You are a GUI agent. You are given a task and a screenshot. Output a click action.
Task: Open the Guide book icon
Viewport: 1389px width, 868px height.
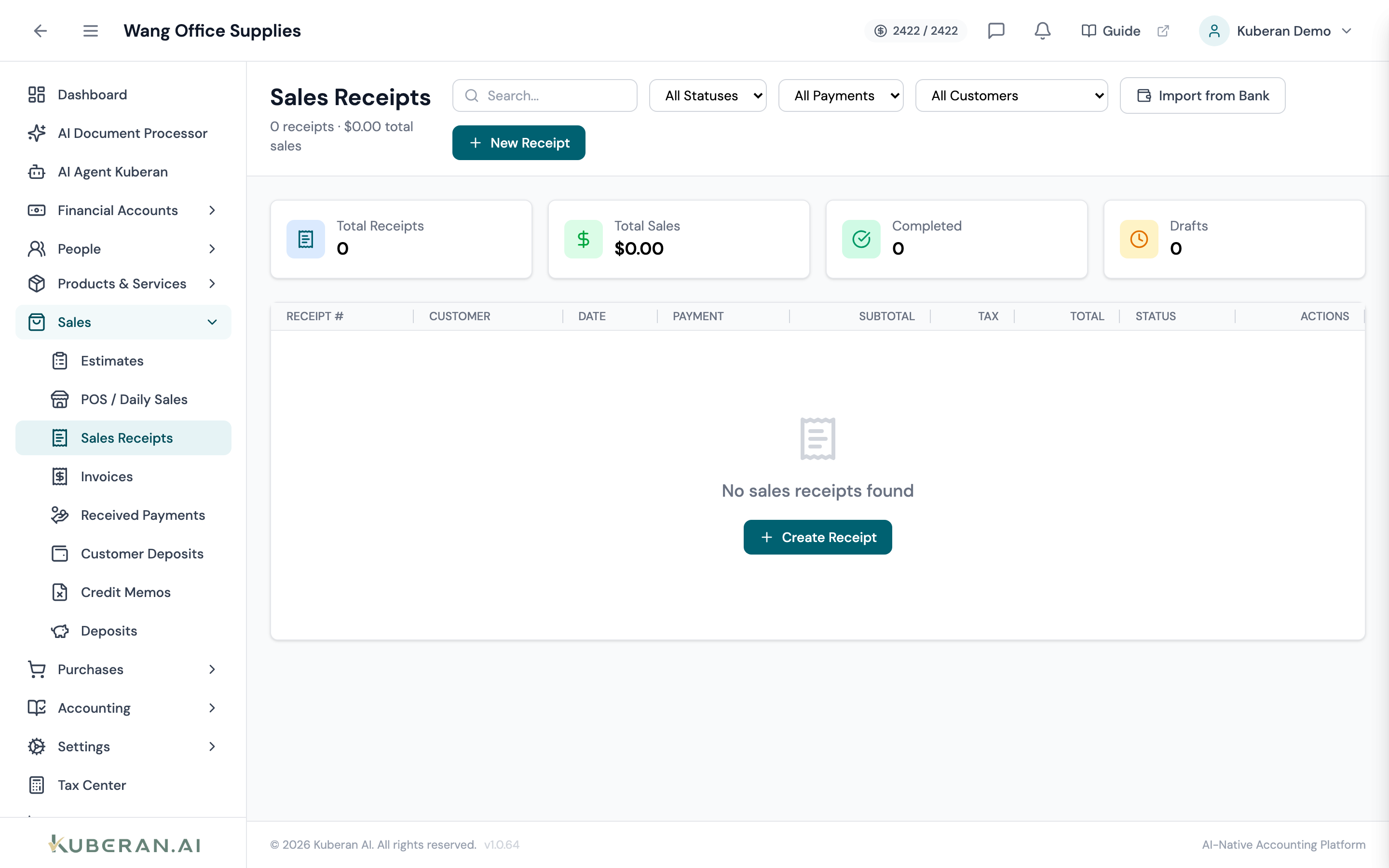click(1088, 30)
